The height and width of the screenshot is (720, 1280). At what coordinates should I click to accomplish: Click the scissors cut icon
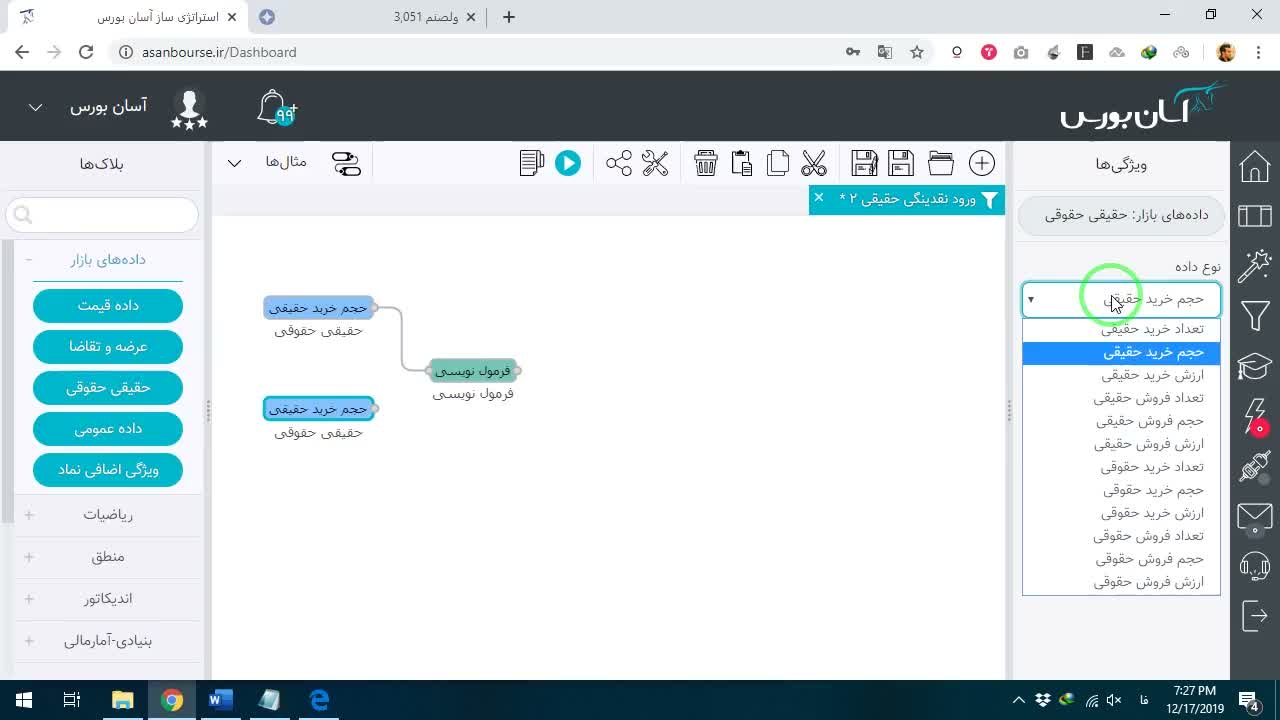814,163
